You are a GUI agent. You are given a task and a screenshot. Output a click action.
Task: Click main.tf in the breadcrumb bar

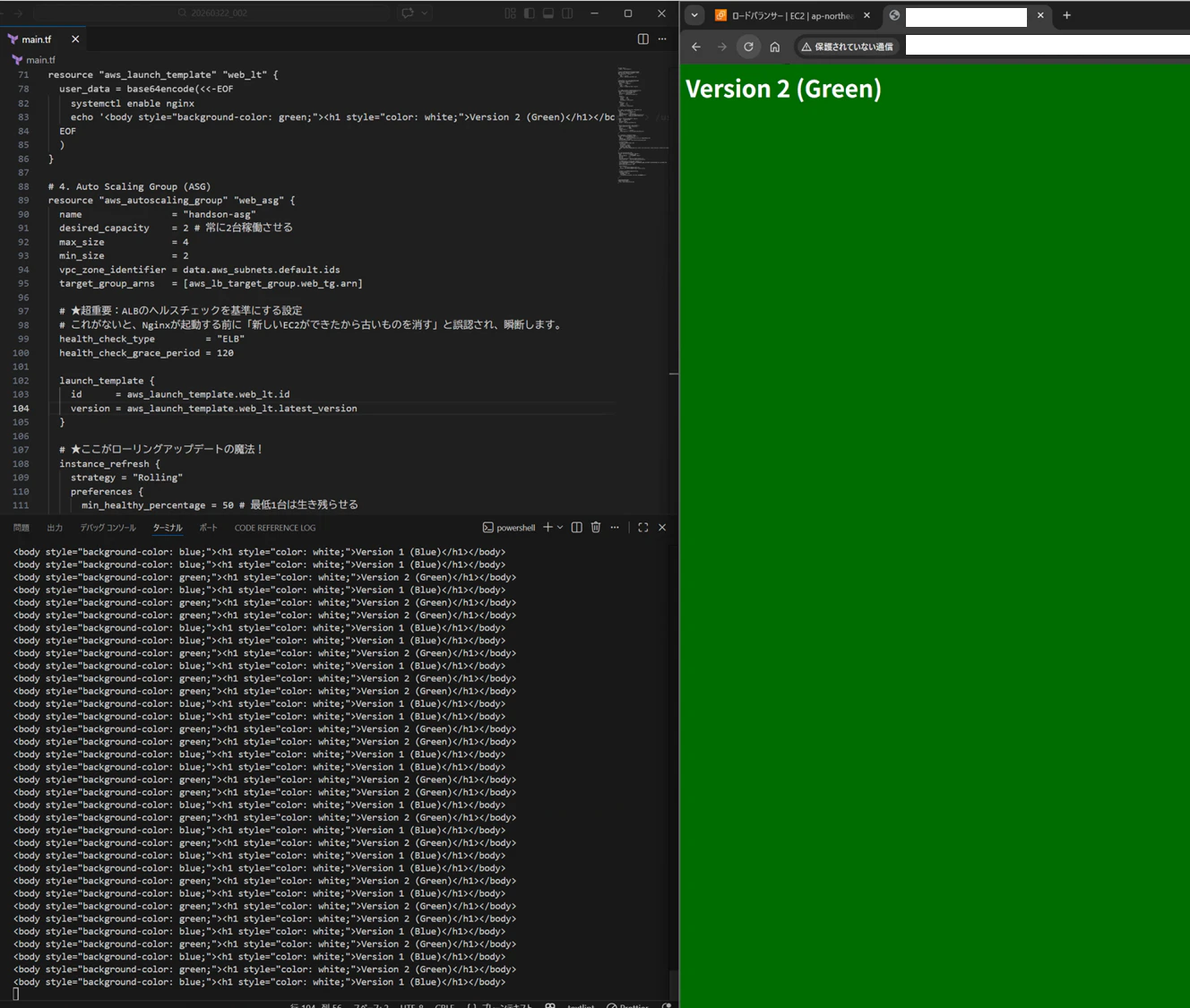click(40, 60)
